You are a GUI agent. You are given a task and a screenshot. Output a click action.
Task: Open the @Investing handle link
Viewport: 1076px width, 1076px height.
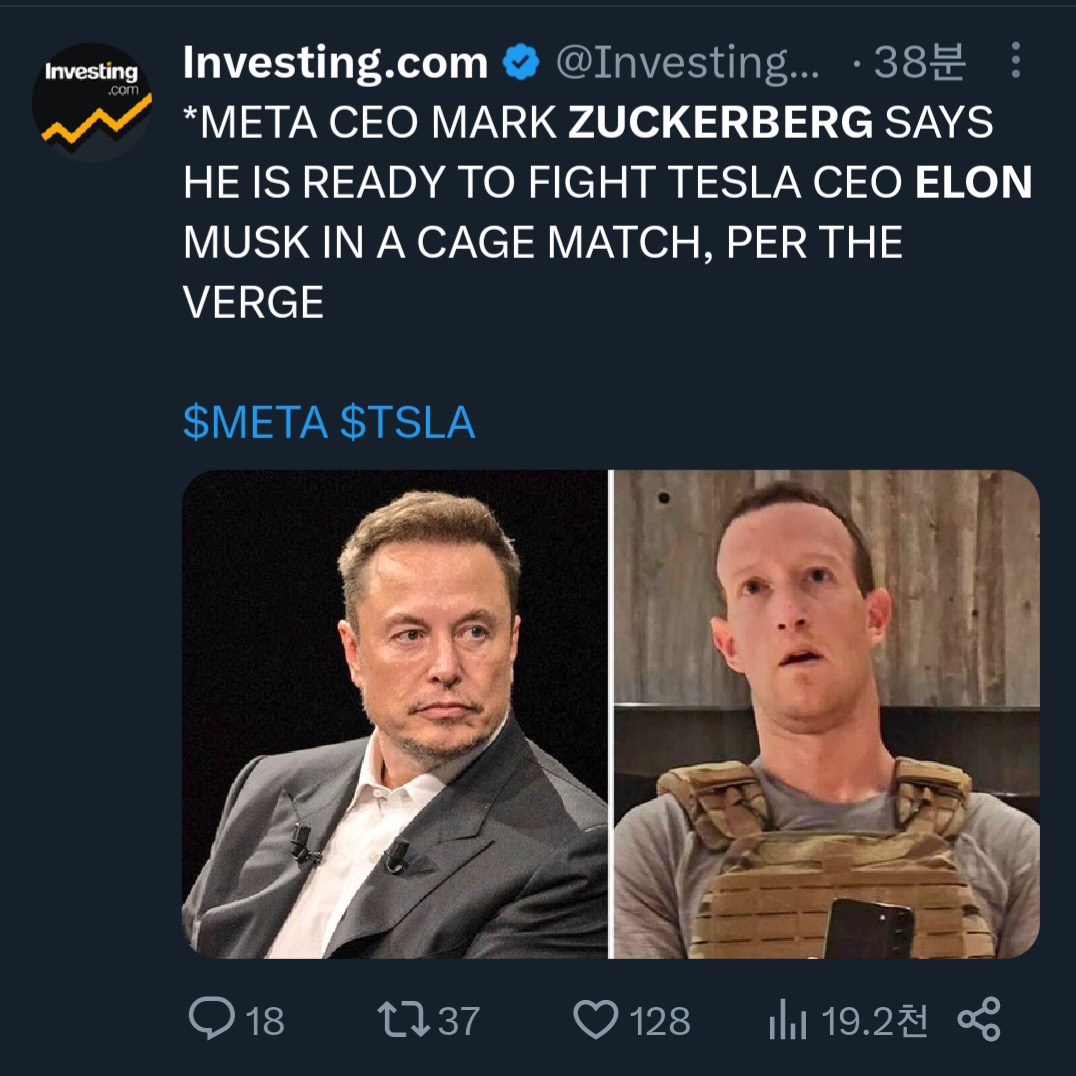coord(688,64)
